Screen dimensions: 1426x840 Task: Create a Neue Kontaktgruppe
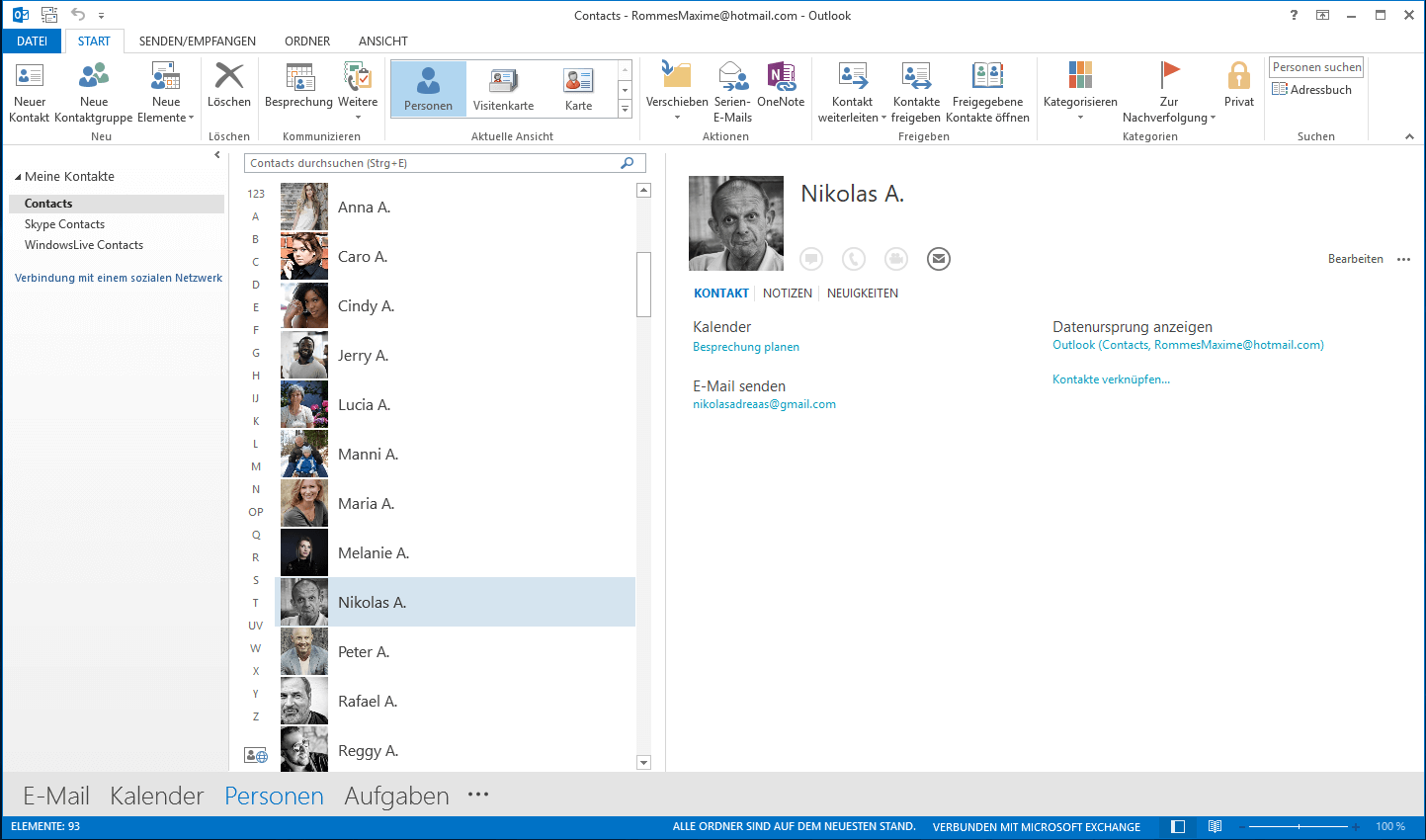coord(94,92)
